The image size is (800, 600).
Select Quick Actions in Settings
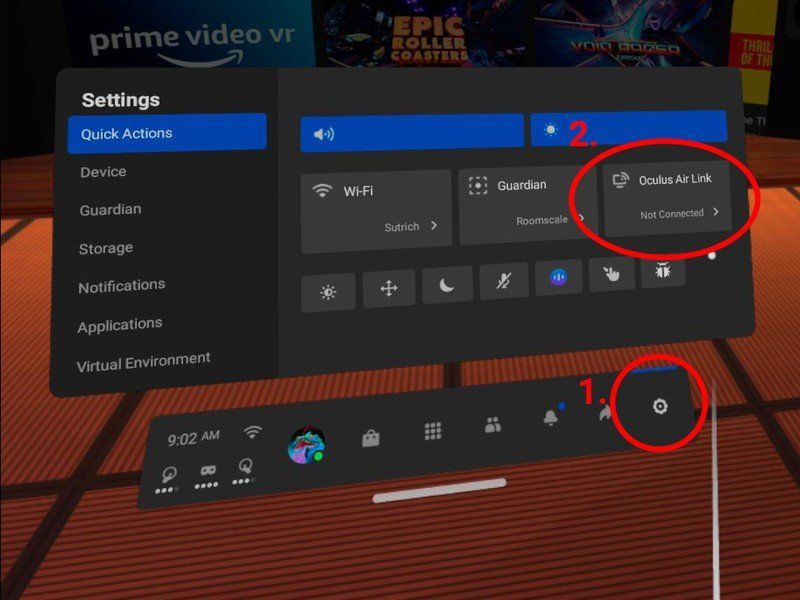click(129, 132)
